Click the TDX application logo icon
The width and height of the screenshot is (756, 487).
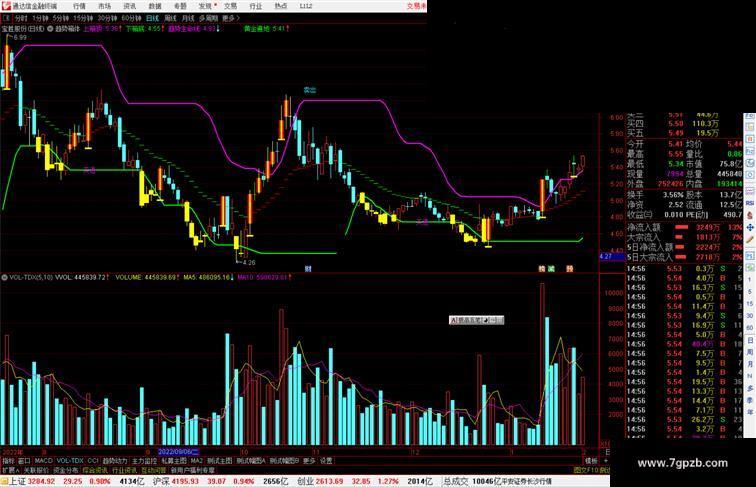click(x=6, y=6)
